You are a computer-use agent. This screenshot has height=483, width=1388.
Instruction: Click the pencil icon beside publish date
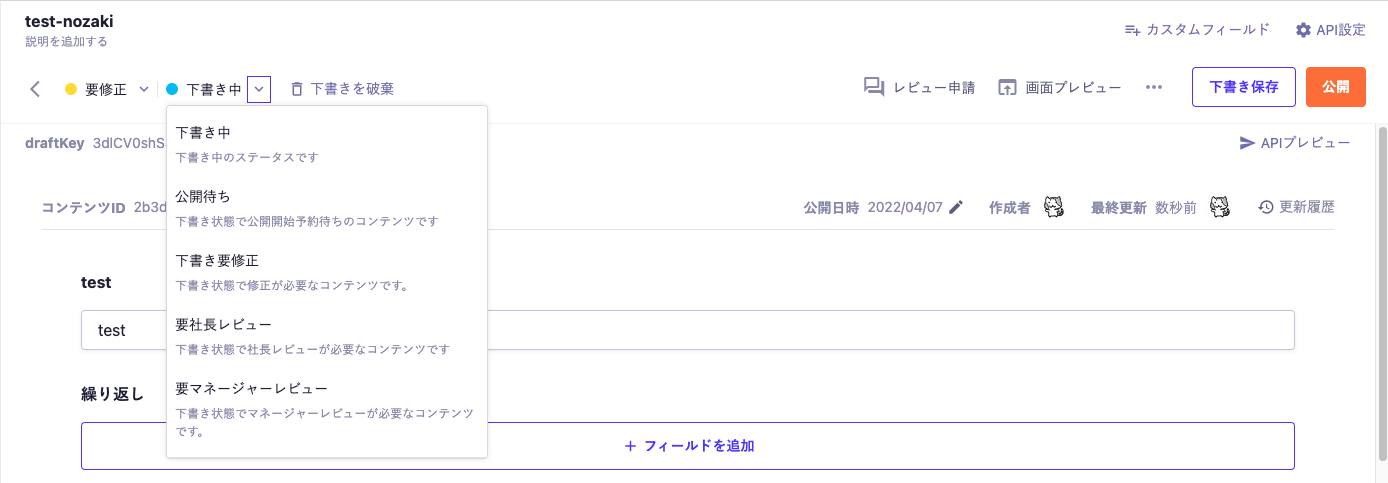(x=956, y=207)
